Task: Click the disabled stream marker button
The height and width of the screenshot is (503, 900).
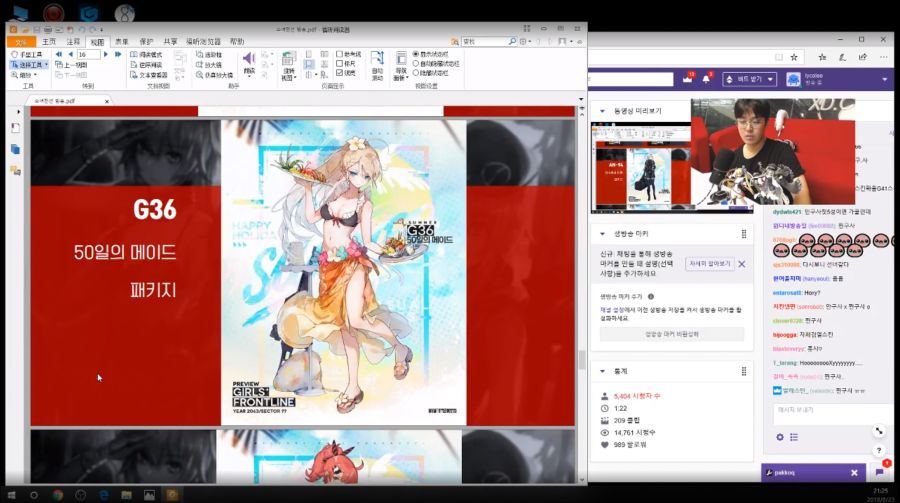Action: click(672, 334)
